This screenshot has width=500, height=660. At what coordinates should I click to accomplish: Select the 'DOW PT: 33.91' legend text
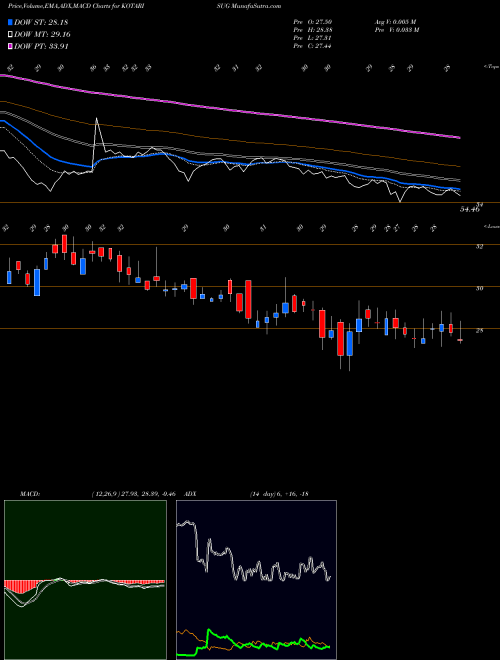(41, 46)
